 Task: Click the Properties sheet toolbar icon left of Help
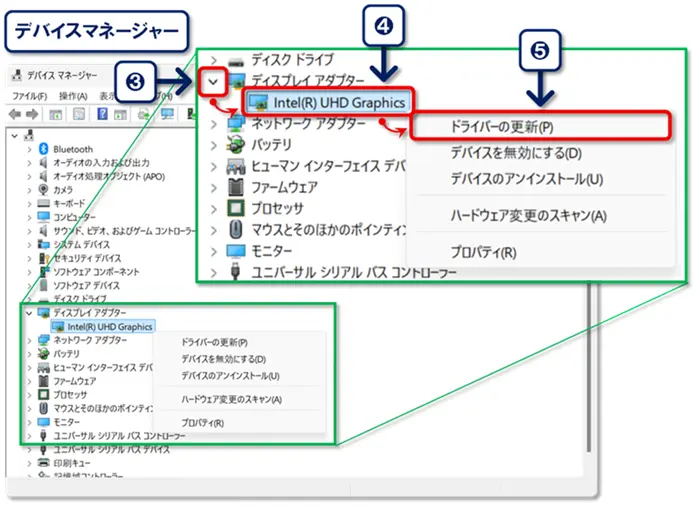click(x=79, y=114)
